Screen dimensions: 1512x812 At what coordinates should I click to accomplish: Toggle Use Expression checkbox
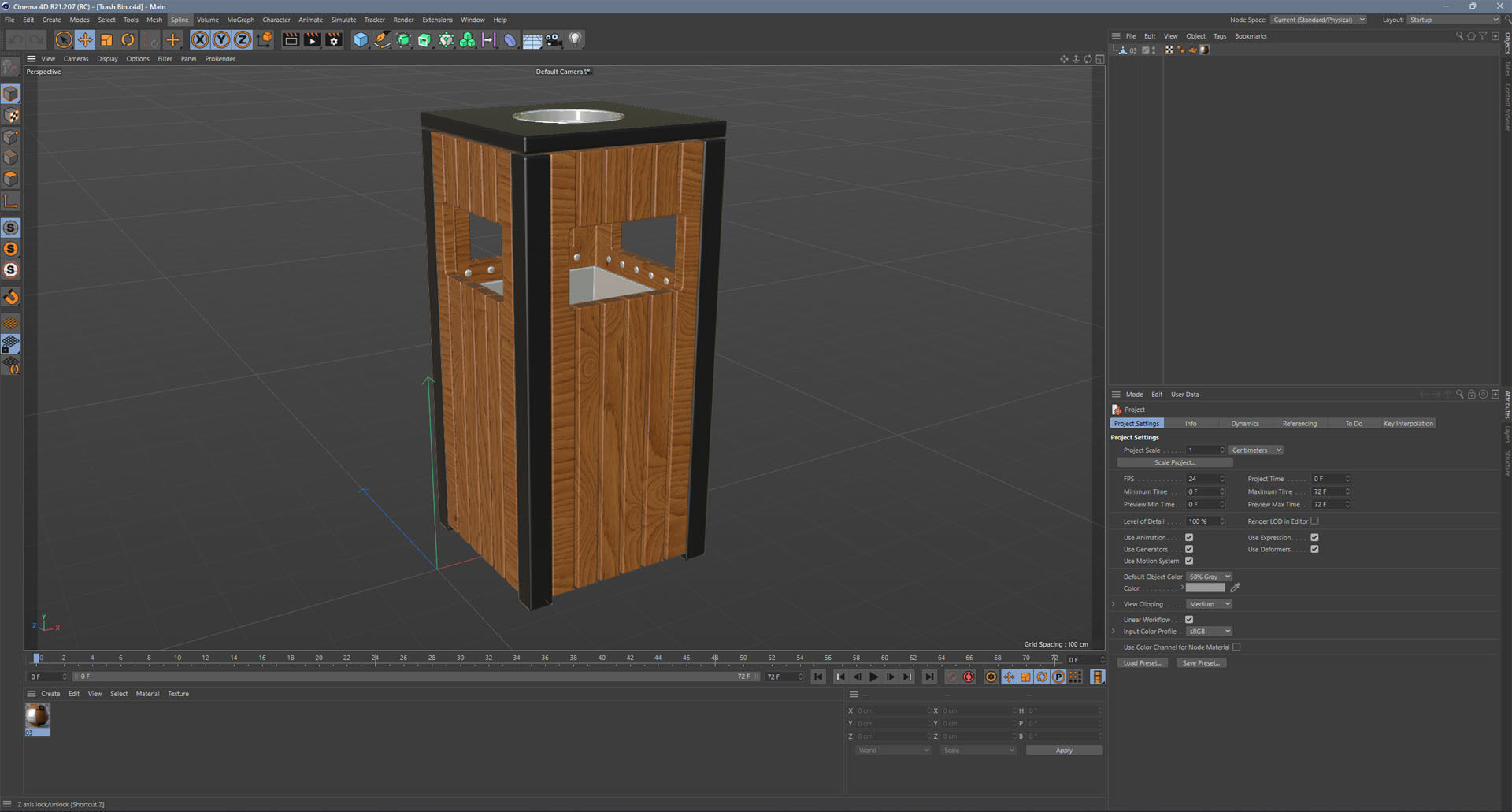1314,537
